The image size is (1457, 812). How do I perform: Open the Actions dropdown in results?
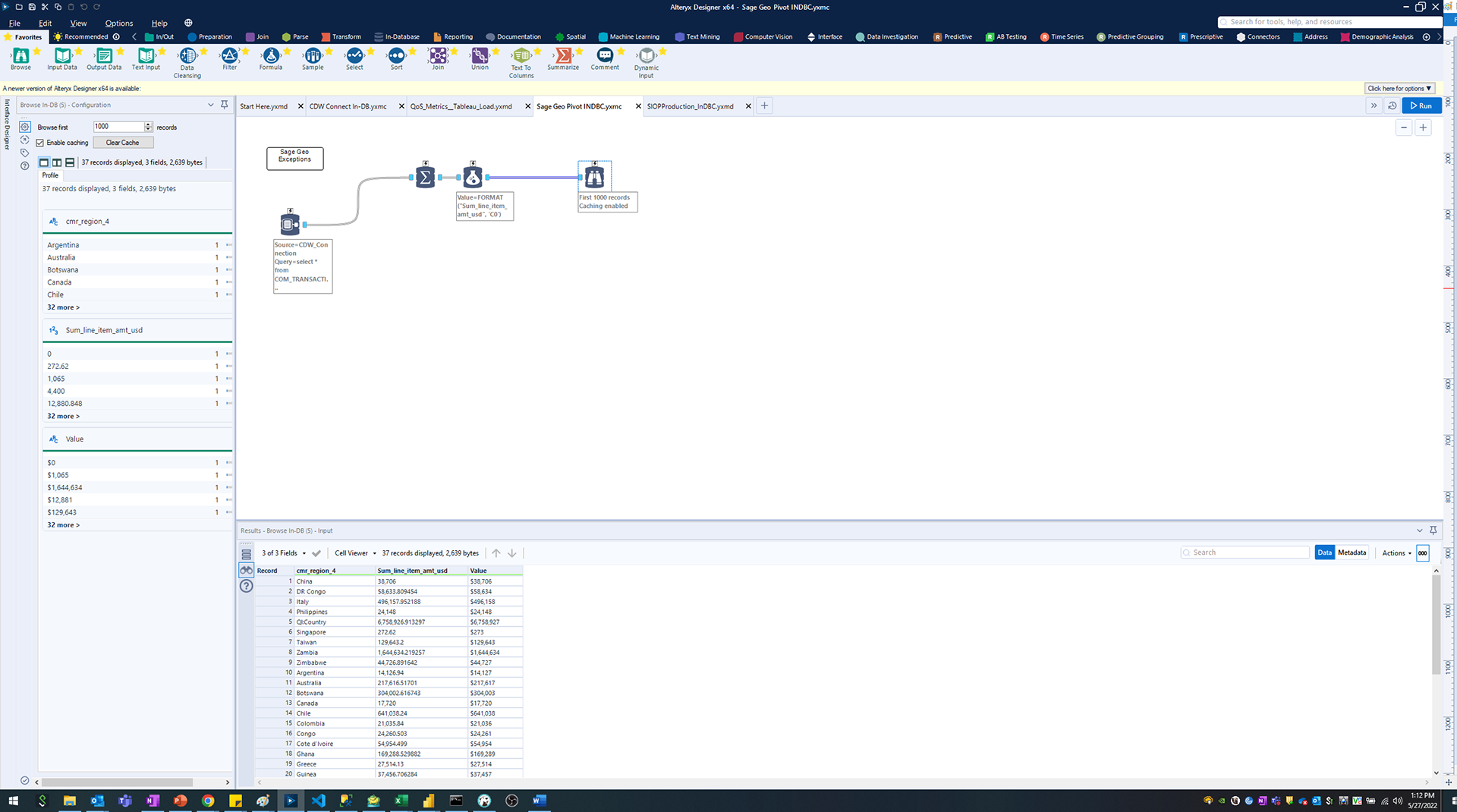tap(1397, 553)
